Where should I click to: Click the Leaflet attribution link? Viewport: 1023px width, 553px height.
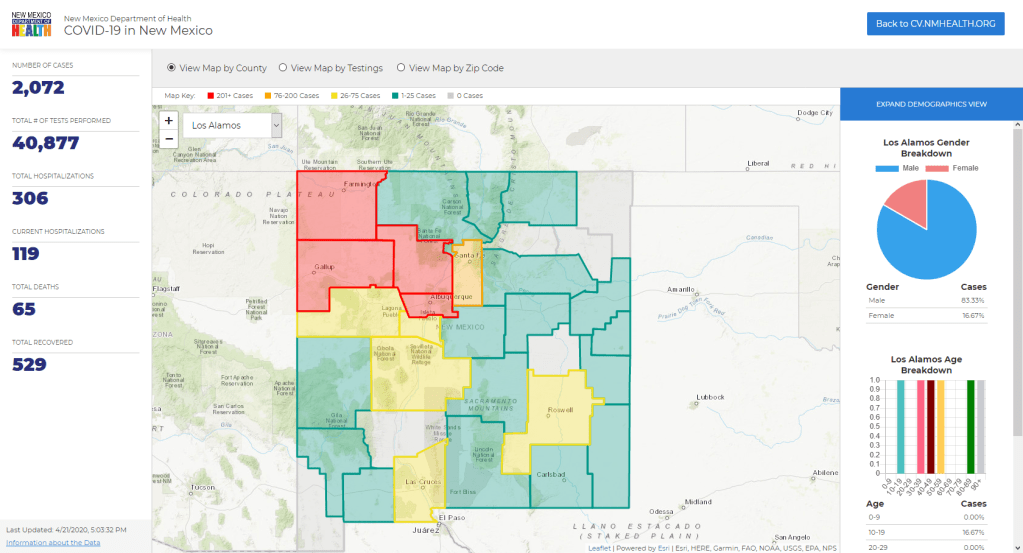(x=600, y=547)
